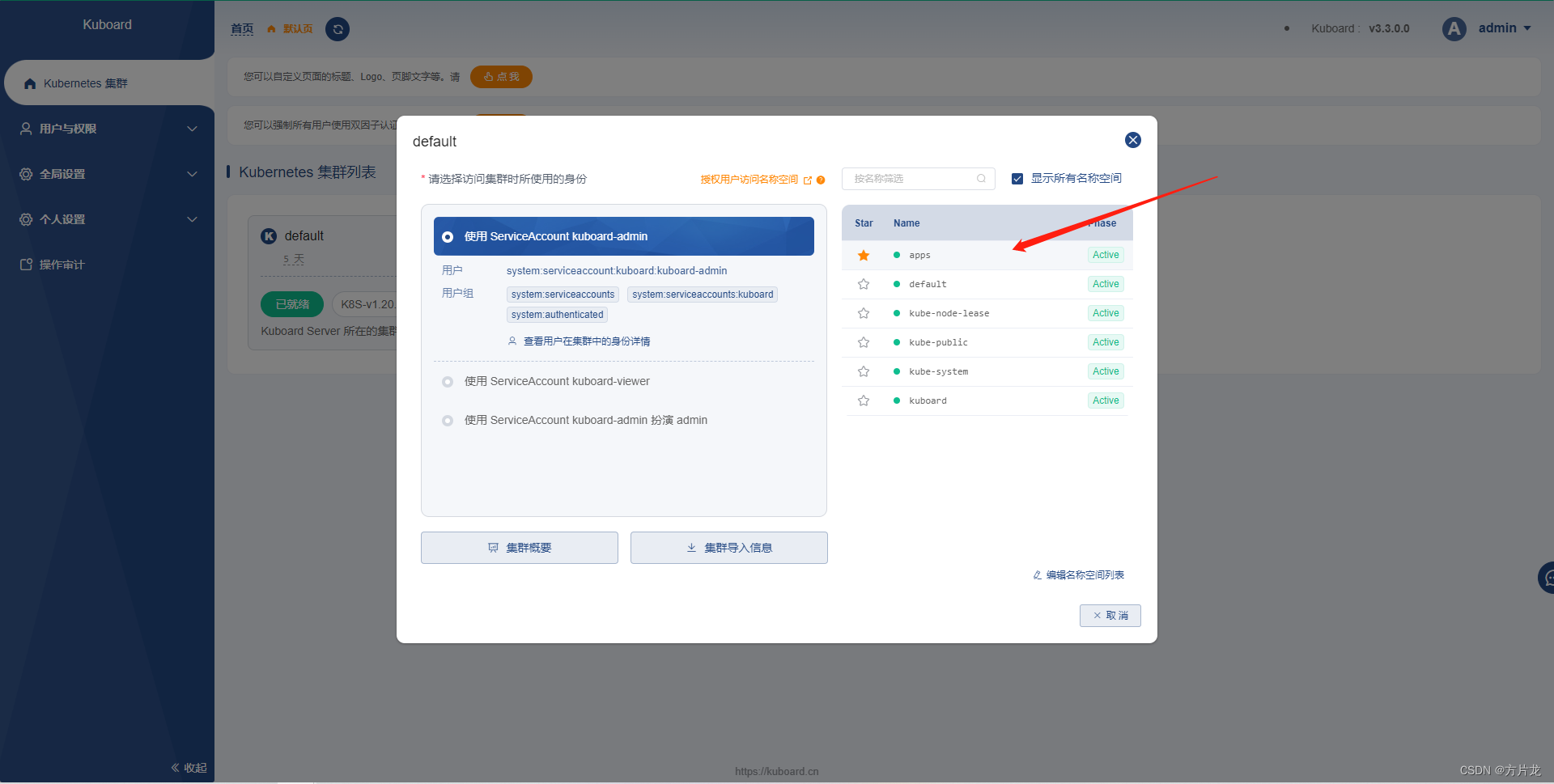This screenshot has width=1554, height=784.
Task: Click the refresh icon next to 默认页
Action: pyautogui.click(x=338, y=29)
